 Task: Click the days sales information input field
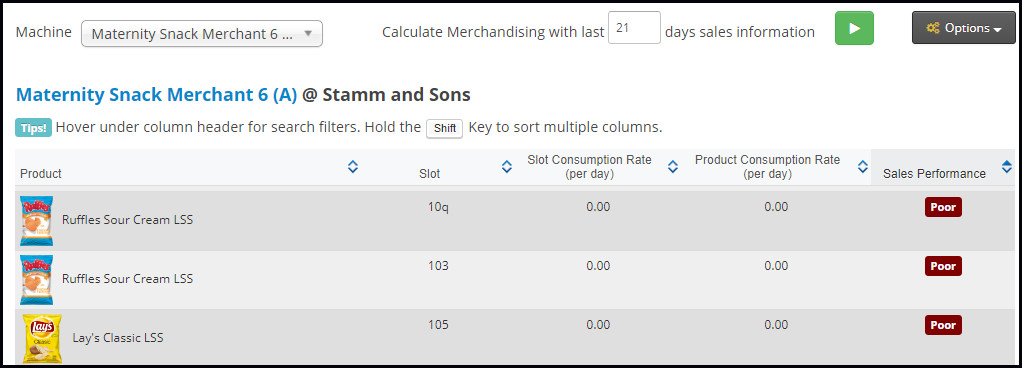pos(634,28)
